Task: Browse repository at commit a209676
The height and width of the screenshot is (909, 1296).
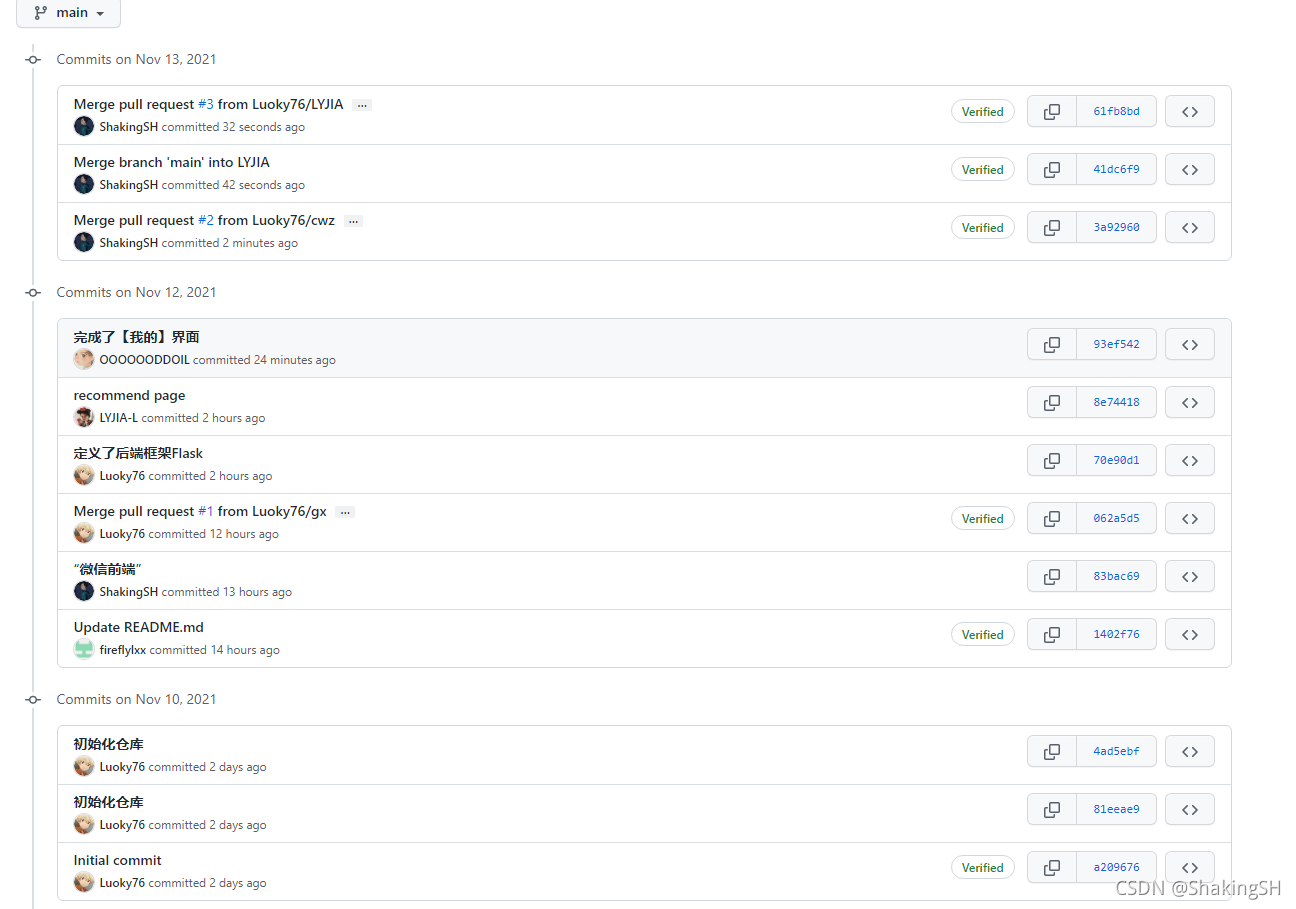Action: click(x=1190, y=868)
